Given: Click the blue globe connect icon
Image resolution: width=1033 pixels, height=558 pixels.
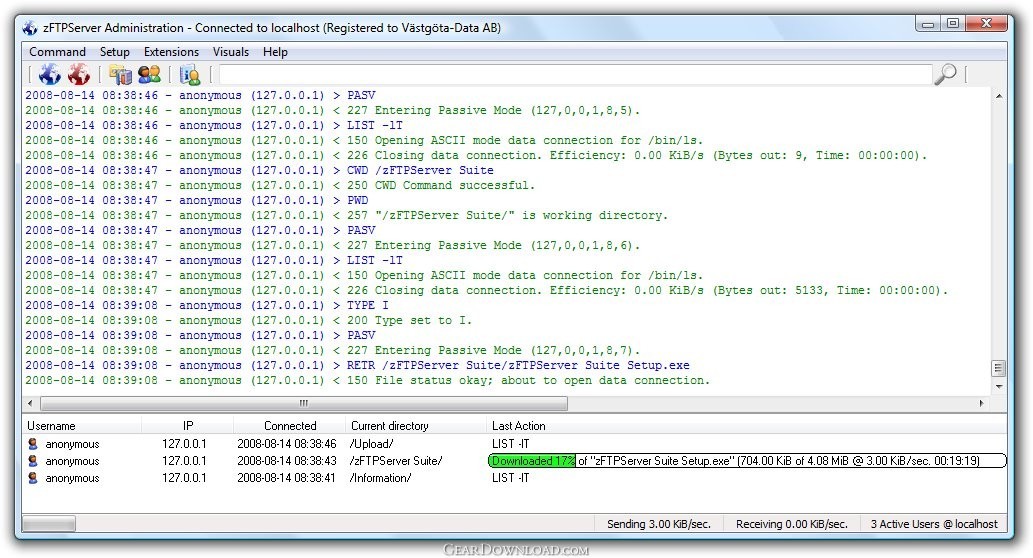Looking at the screenshot, I should pyautogui.click(x=49, y=74).
